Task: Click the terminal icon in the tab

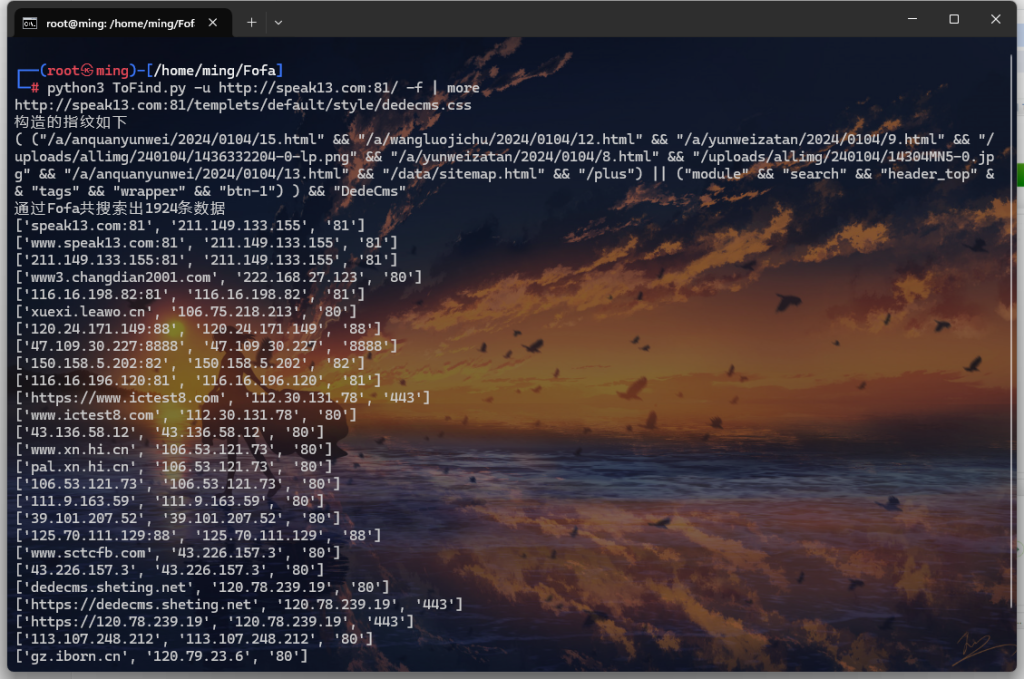Action: click(x=31, y=22)
